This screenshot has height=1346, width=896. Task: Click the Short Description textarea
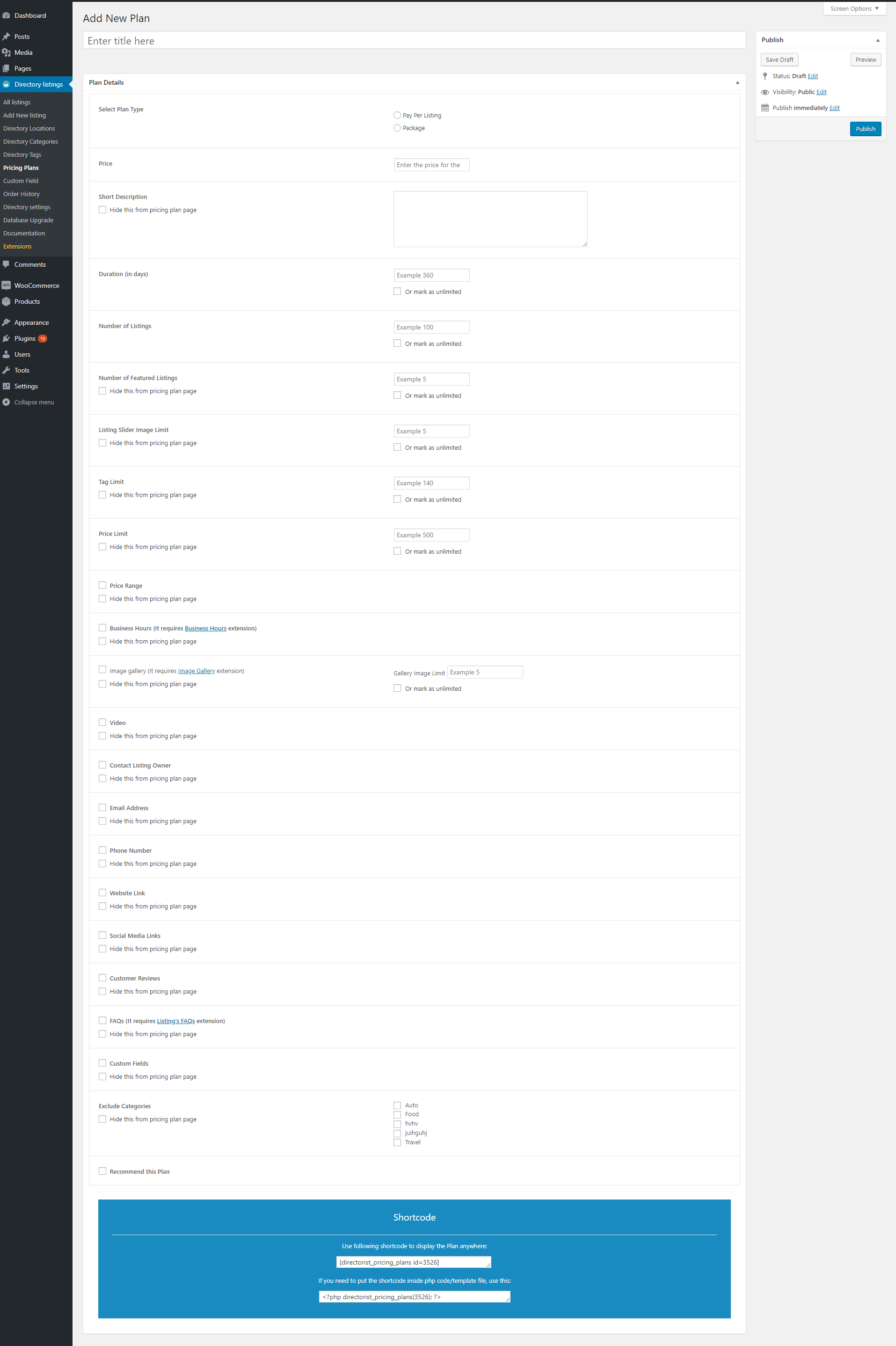[x=490, y=219]
